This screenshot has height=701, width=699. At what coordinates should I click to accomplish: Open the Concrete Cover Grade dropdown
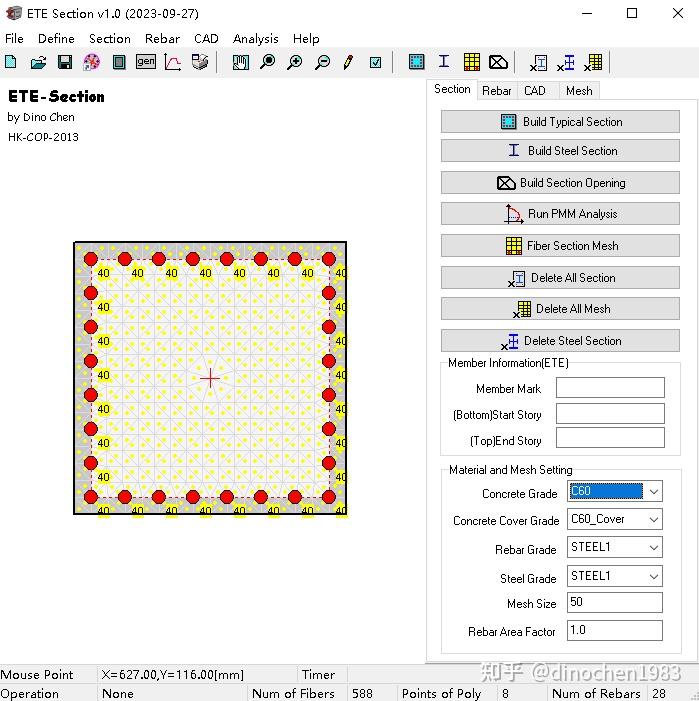coord(615,519)
